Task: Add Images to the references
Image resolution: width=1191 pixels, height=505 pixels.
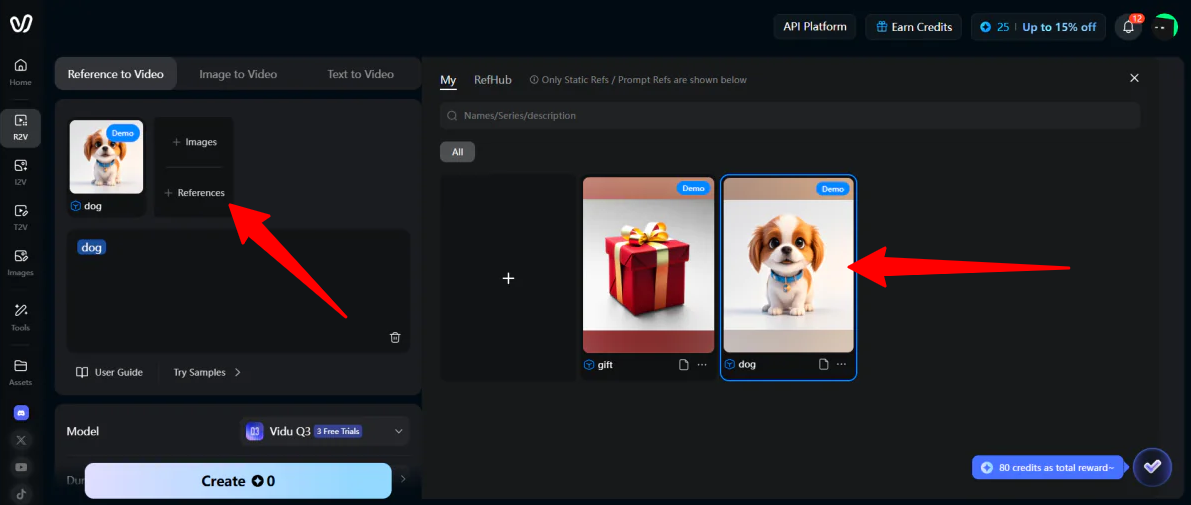Action: [194, 142]
